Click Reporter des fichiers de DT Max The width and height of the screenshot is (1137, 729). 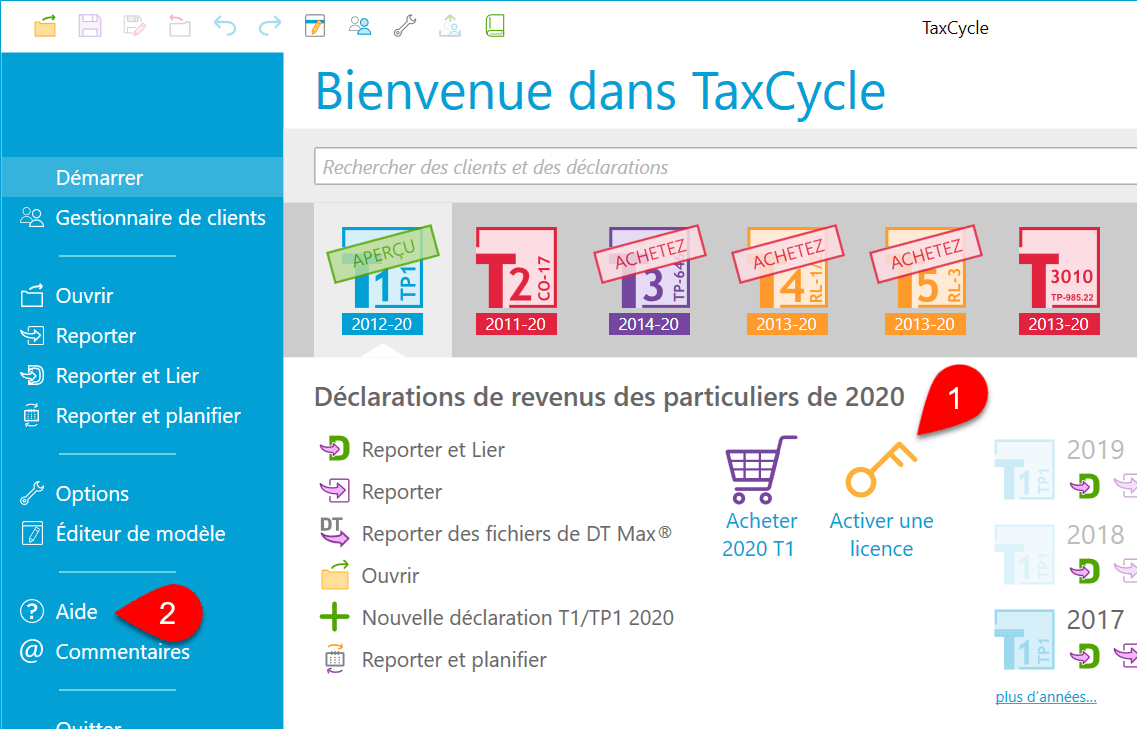[515, 534]
